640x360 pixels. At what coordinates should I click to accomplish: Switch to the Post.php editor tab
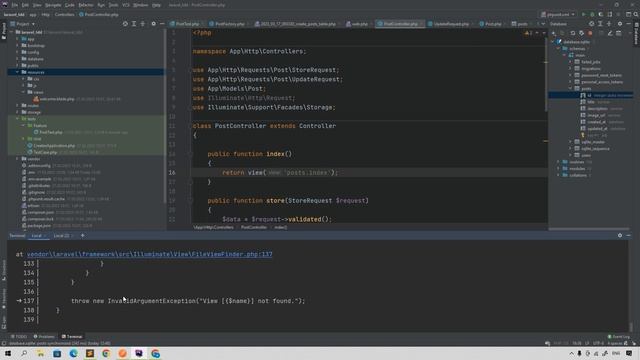point(493,24)
